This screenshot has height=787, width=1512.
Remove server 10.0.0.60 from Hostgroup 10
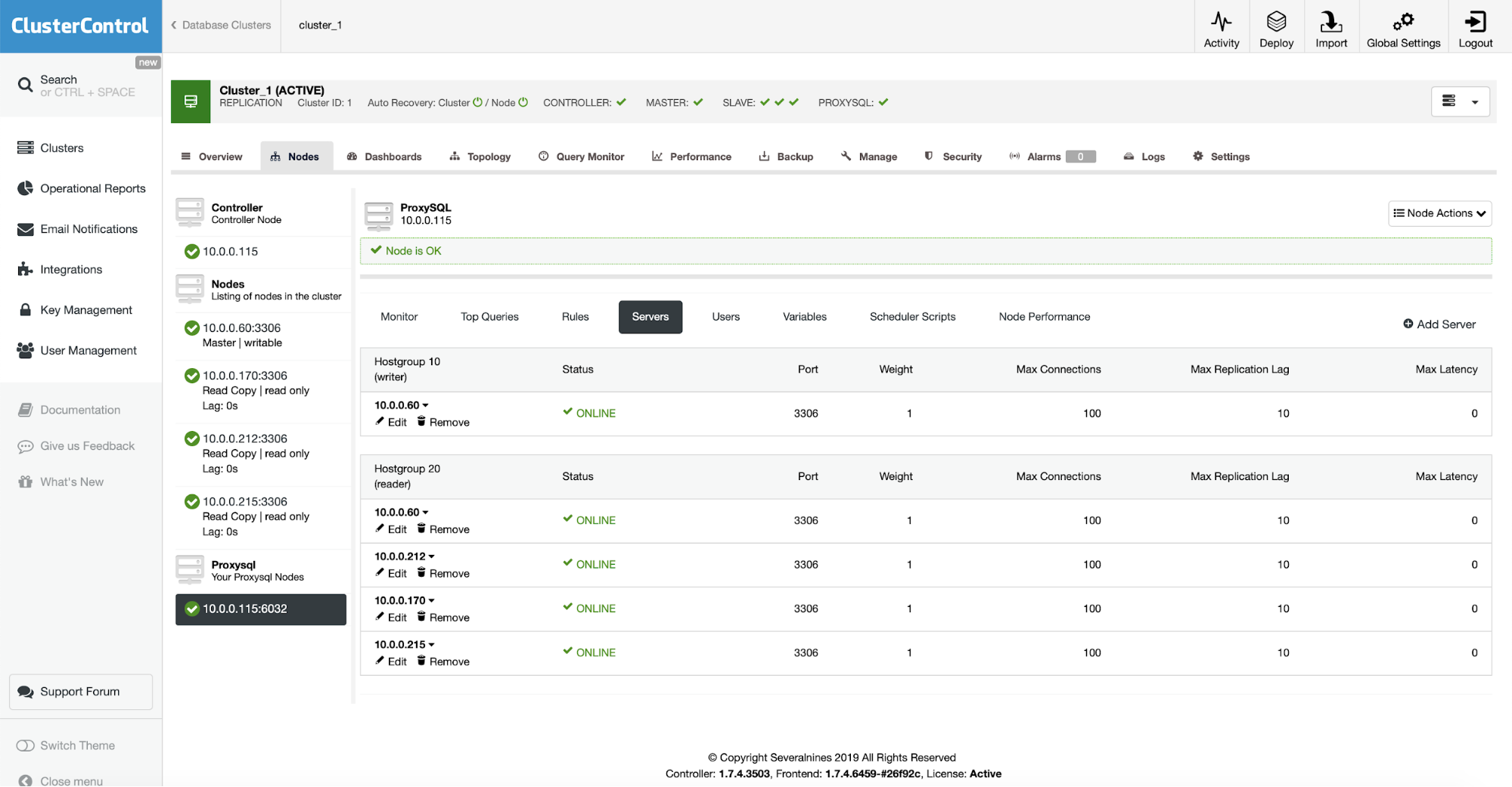[x=443, y=422]
